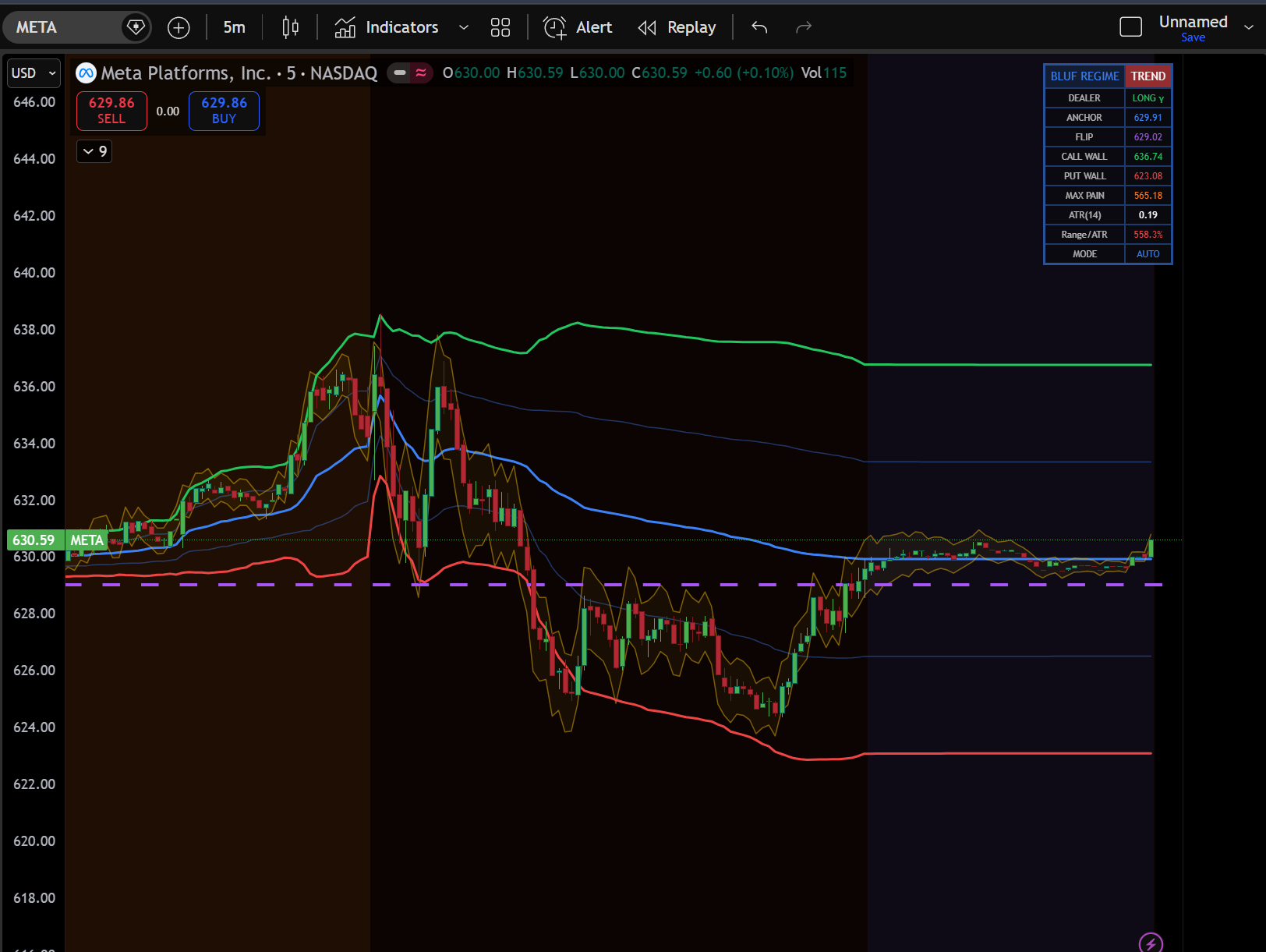The width and height of the screenshot is (1266, 952).
Task: Collapse the indicator legend showing 9
Action: (94, 151)
